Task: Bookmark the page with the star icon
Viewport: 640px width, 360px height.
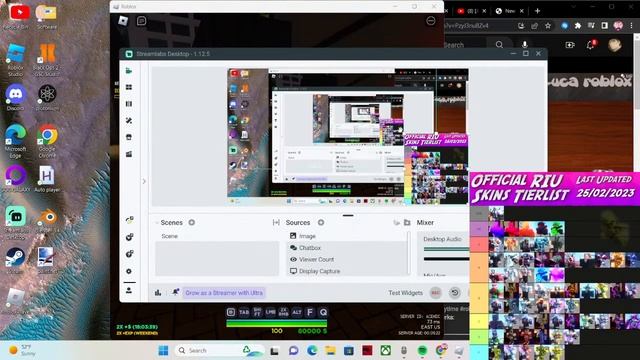Action: point(548,26)
